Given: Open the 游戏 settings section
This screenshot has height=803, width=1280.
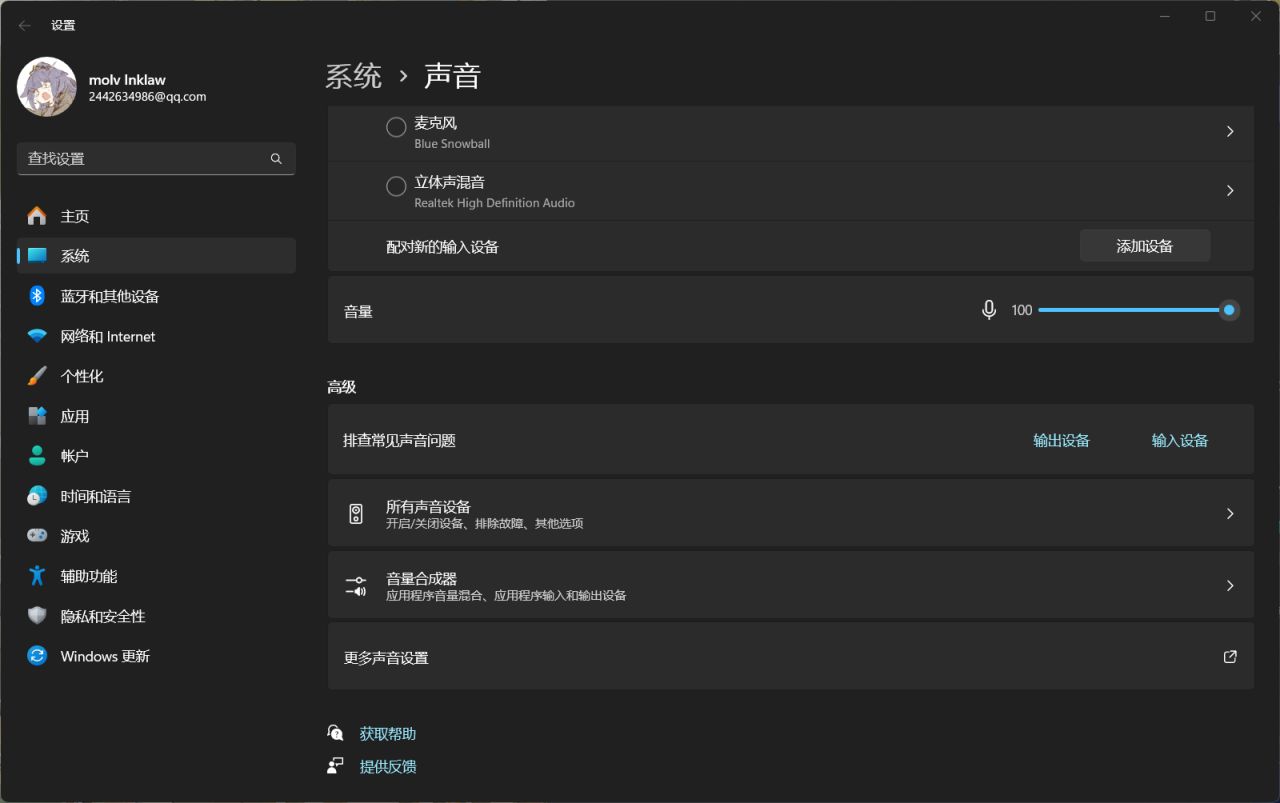Looking at the screenshot, I should (75, 536).
